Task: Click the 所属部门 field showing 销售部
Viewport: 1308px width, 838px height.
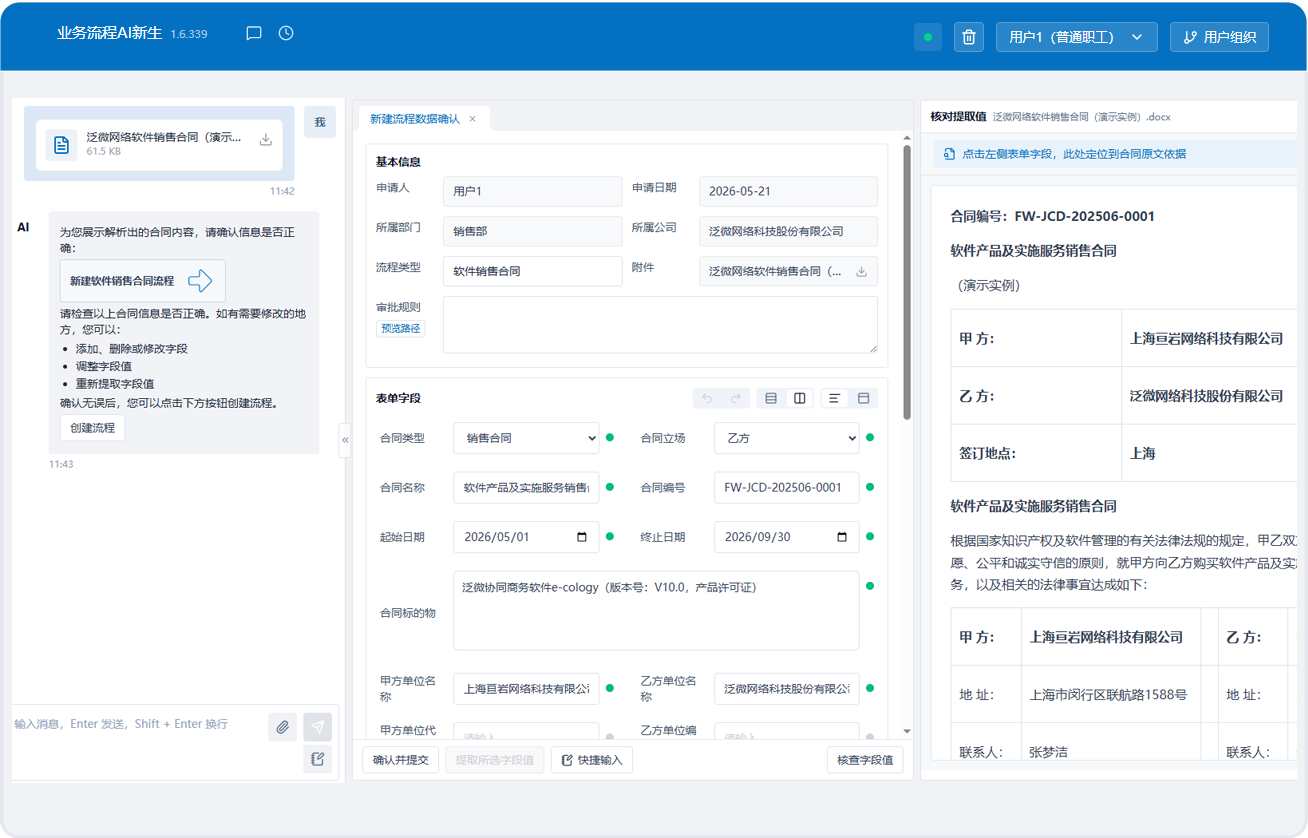Action: tap(532, 231)
